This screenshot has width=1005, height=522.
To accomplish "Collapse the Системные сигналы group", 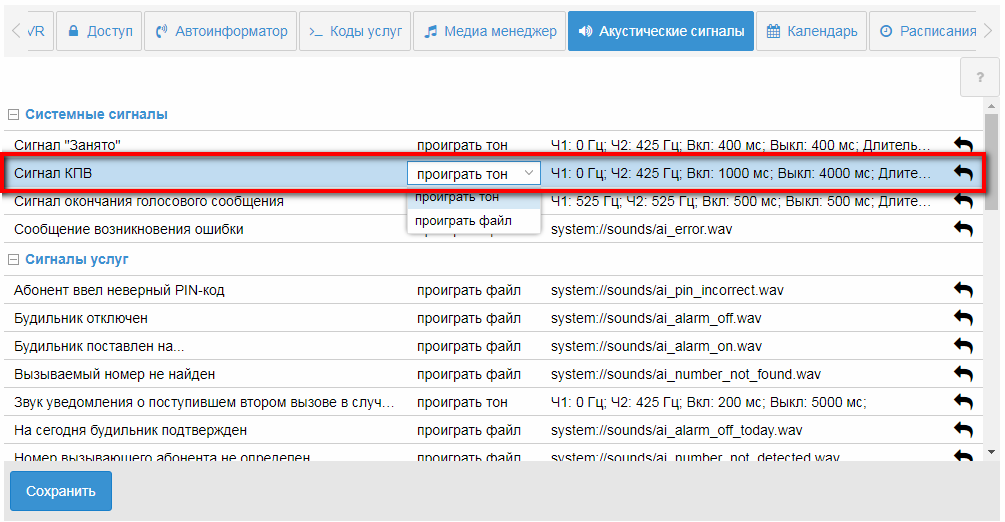I will pyautogui.click(x=14, y=114).
